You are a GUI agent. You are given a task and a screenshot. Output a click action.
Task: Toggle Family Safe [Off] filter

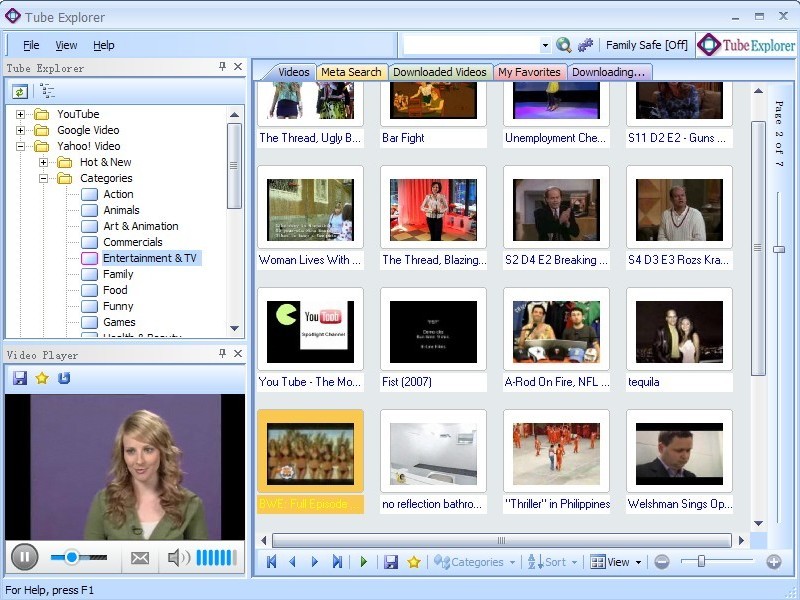[x=647, y=45]
